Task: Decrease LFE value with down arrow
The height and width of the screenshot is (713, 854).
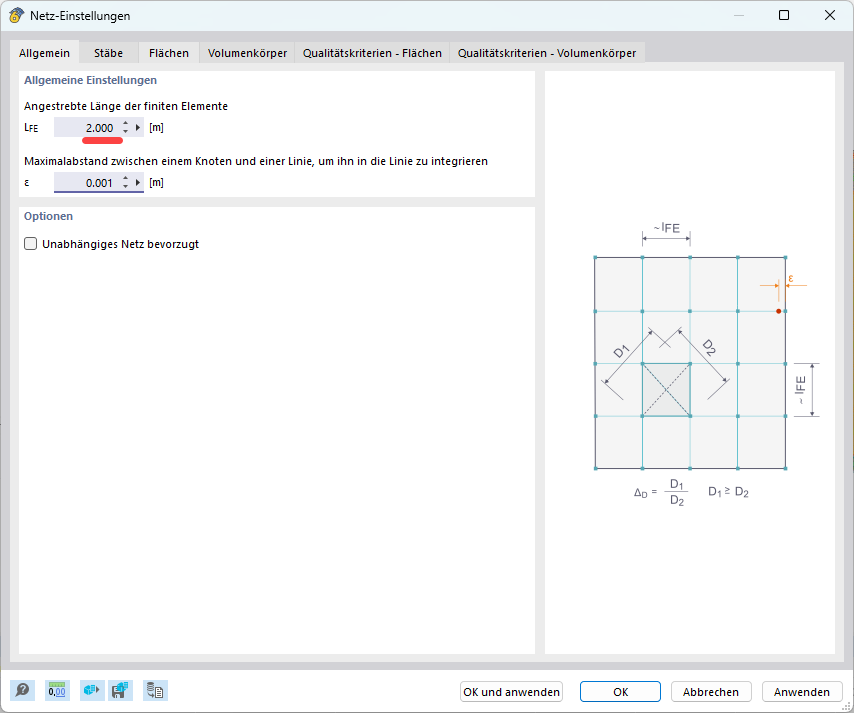Action: [x=125, y=132]
